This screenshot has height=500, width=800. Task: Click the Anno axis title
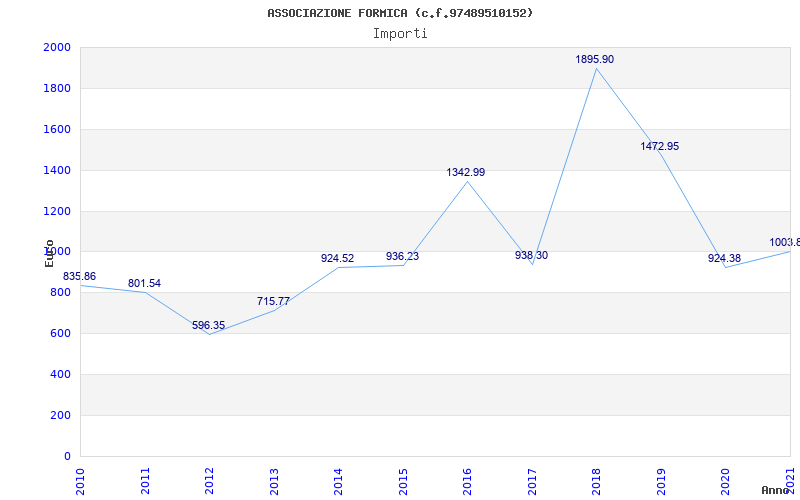[x=777, y=490]
